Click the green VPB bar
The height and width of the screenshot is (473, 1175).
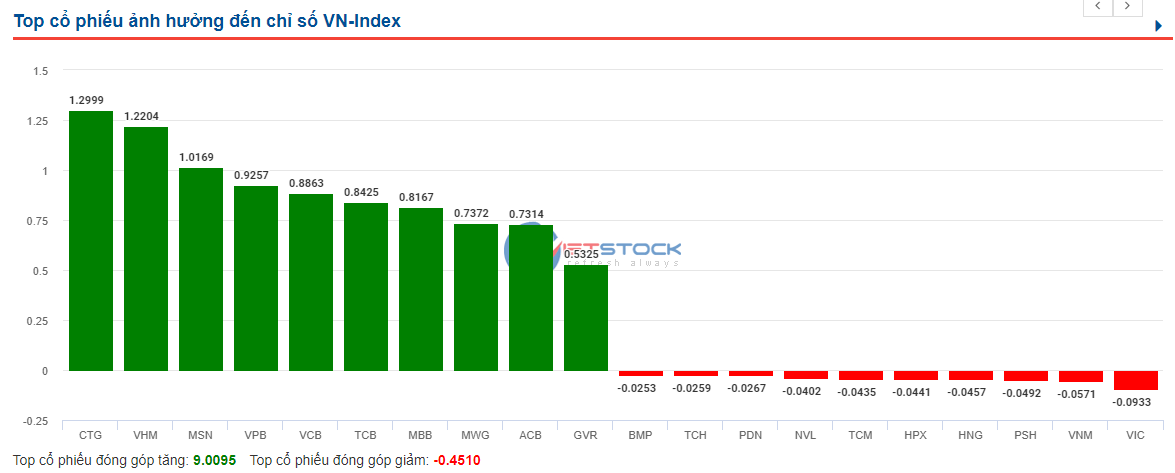pos(256,278)
